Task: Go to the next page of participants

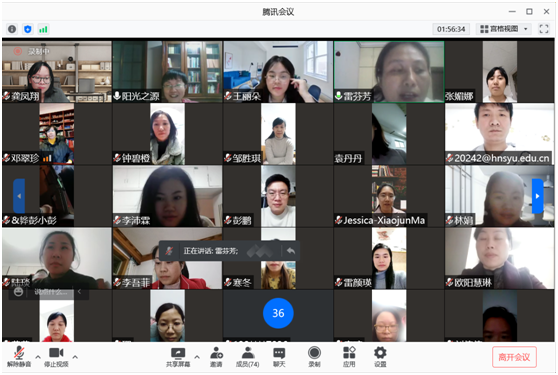Action: tap(537, 196)
